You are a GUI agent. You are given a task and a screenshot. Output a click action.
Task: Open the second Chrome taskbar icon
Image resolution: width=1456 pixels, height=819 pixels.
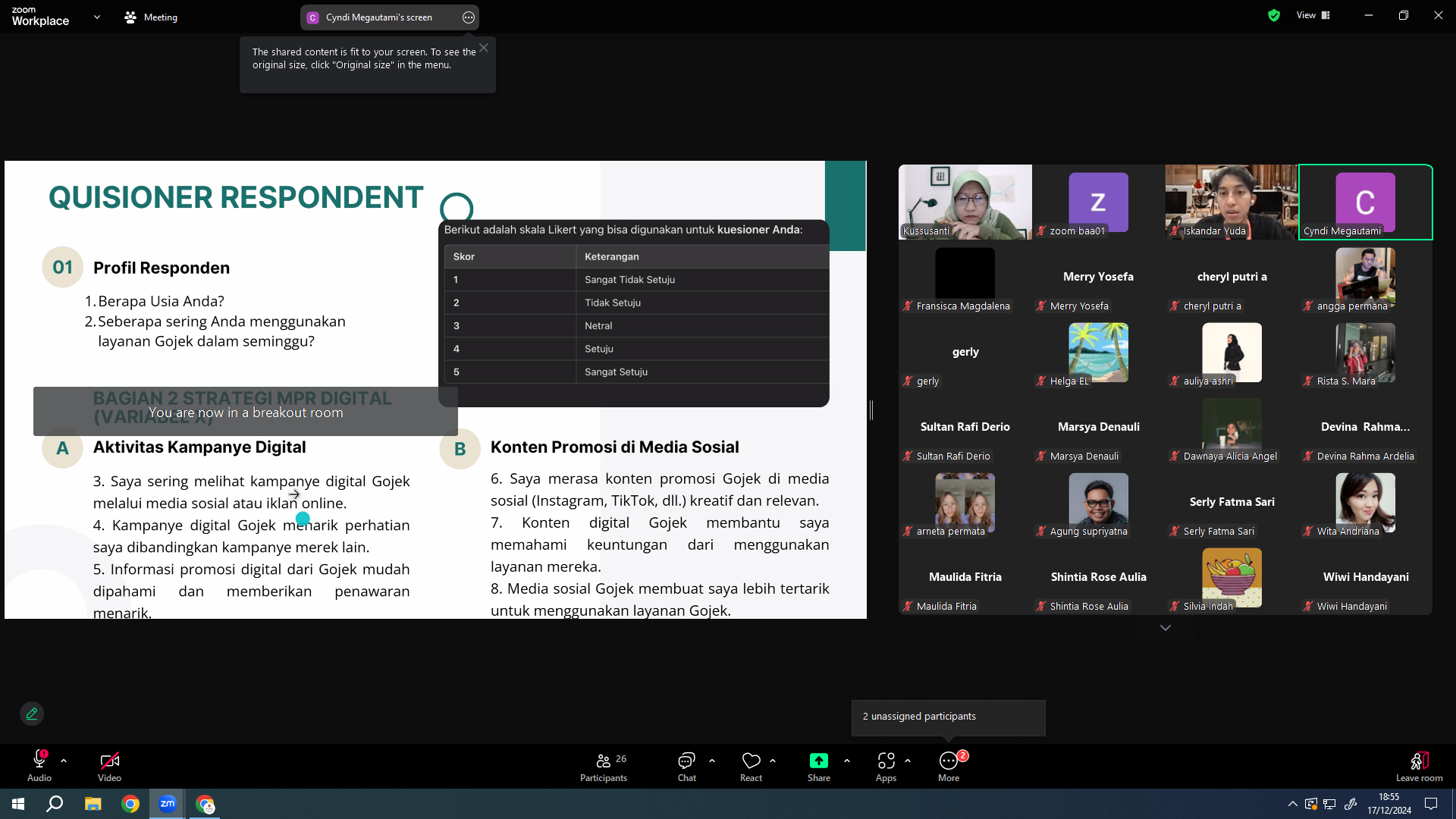click(206, 804)
